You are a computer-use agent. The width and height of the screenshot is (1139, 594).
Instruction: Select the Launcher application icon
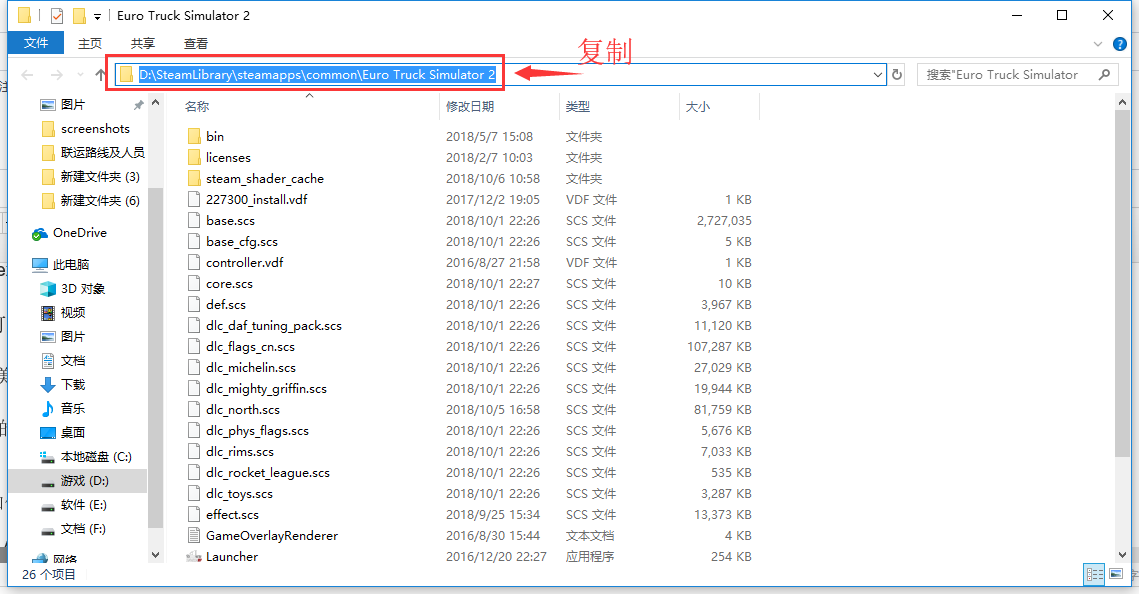coord(194,557)
